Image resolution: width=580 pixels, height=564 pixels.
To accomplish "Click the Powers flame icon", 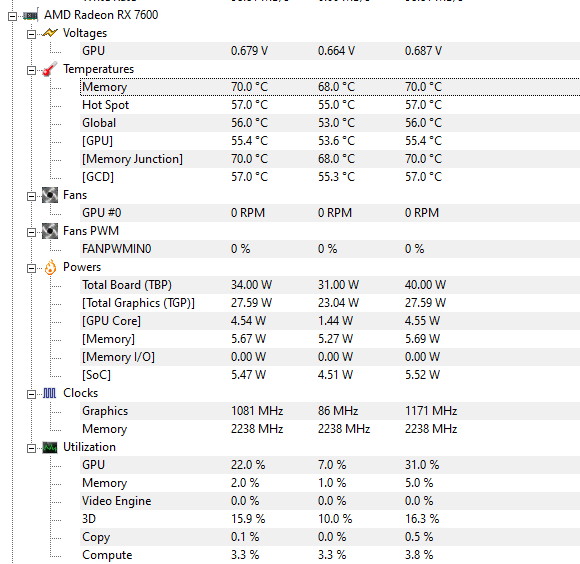I will pyautogui.click(x=50, y=267).
